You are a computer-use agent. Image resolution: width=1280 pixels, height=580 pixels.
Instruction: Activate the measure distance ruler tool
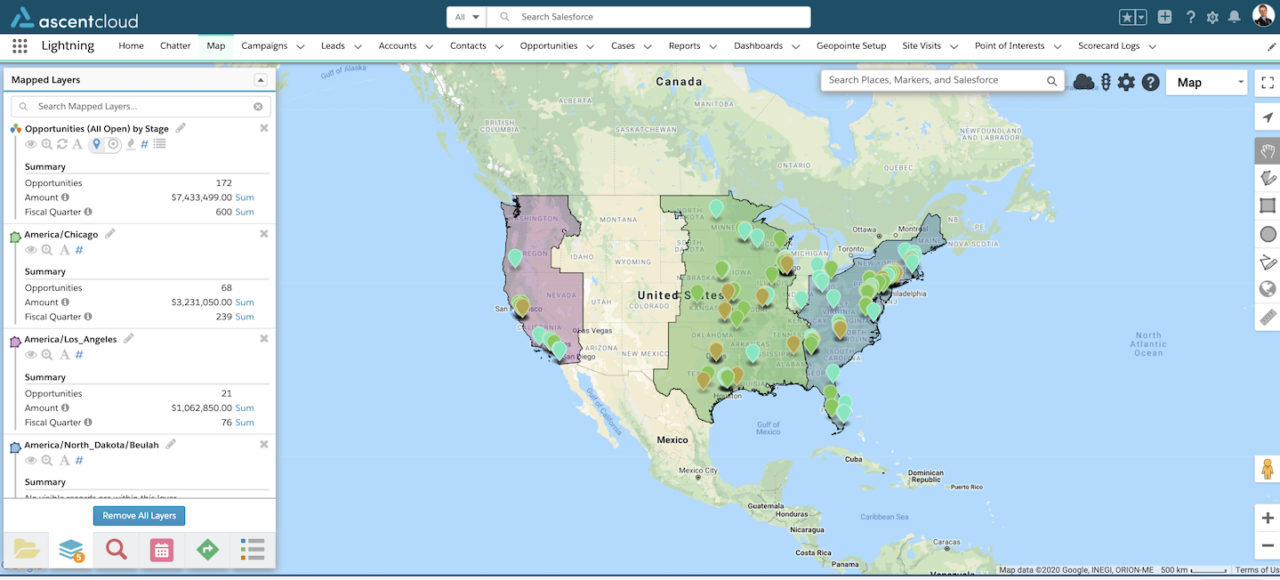[x=1267, y=318]
